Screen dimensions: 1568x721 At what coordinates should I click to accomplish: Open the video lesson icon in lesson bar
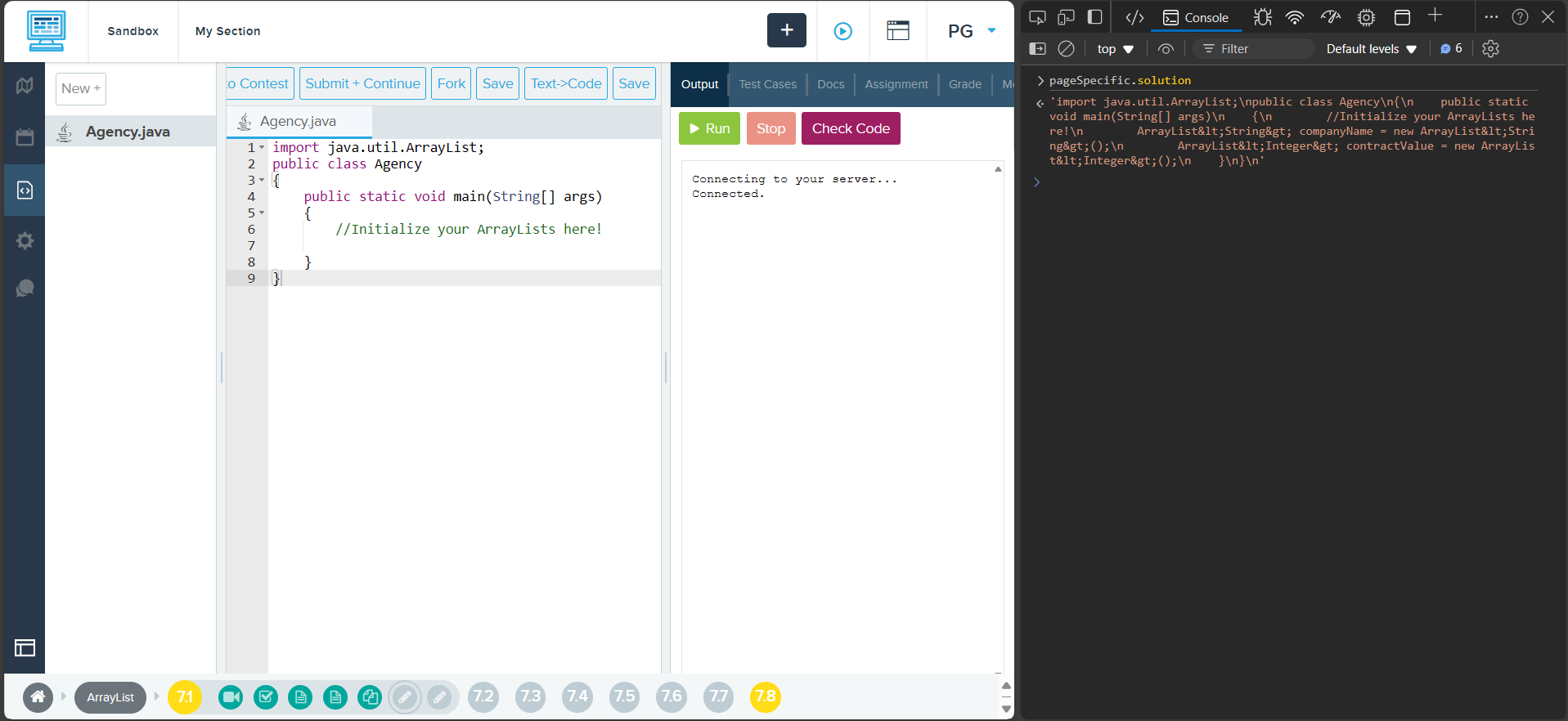pyautogui.click(x=231, y=697)
